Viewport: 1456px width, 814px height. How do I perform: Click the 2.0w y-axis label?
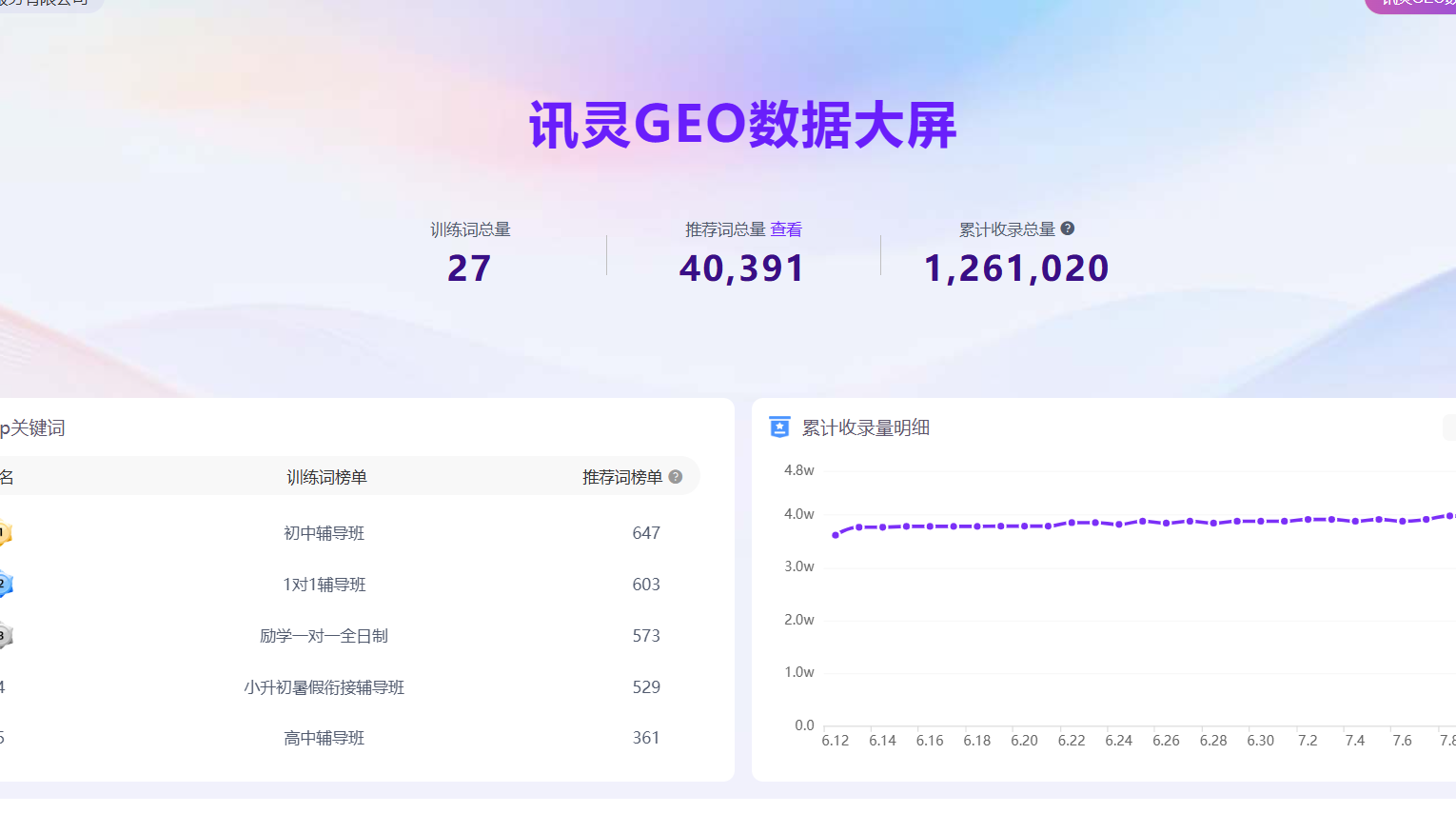tap(799, 620)
